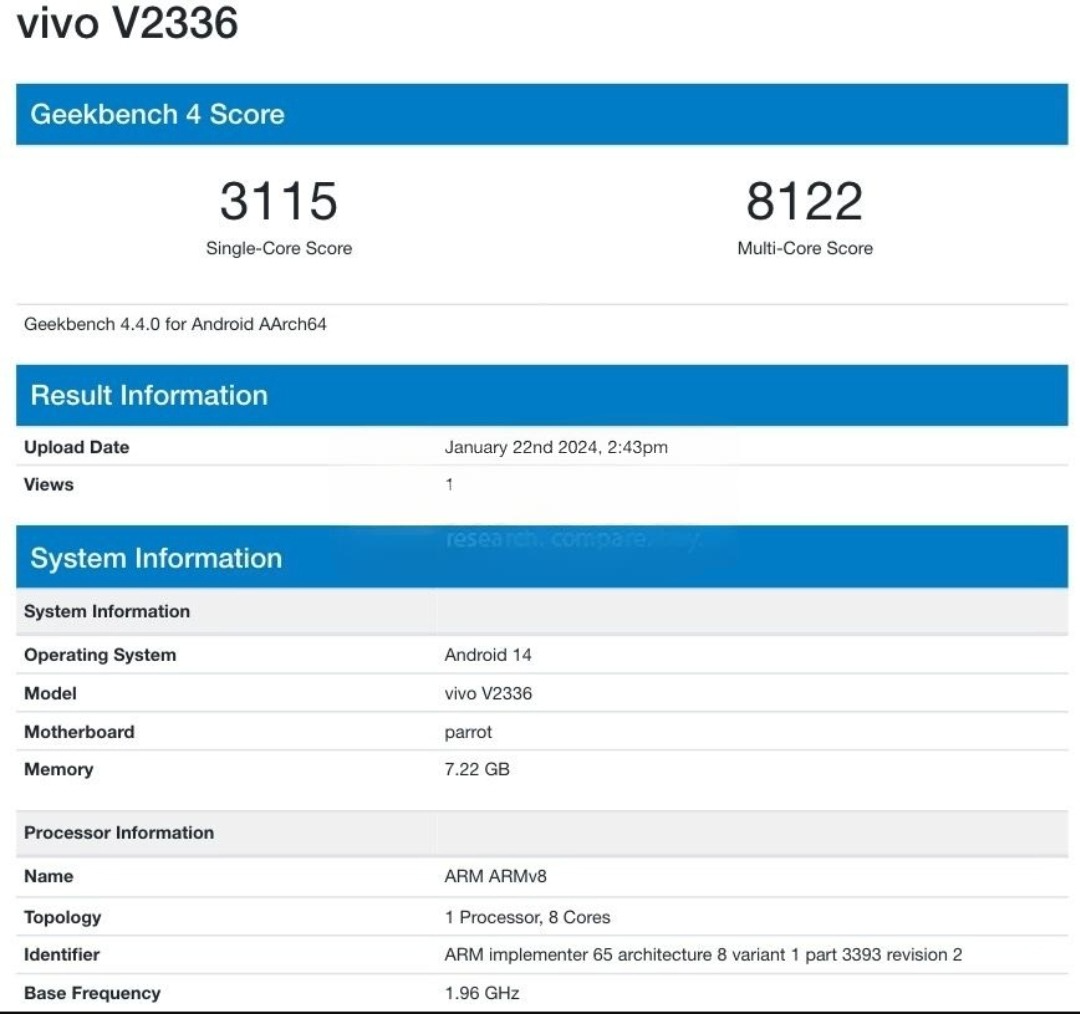Image resolution: width=1080 pixels, height=1014 pixels.
Task: Click the 'Multi-Core Score' label
Action: pyautogui.click(x=804, y=248)
